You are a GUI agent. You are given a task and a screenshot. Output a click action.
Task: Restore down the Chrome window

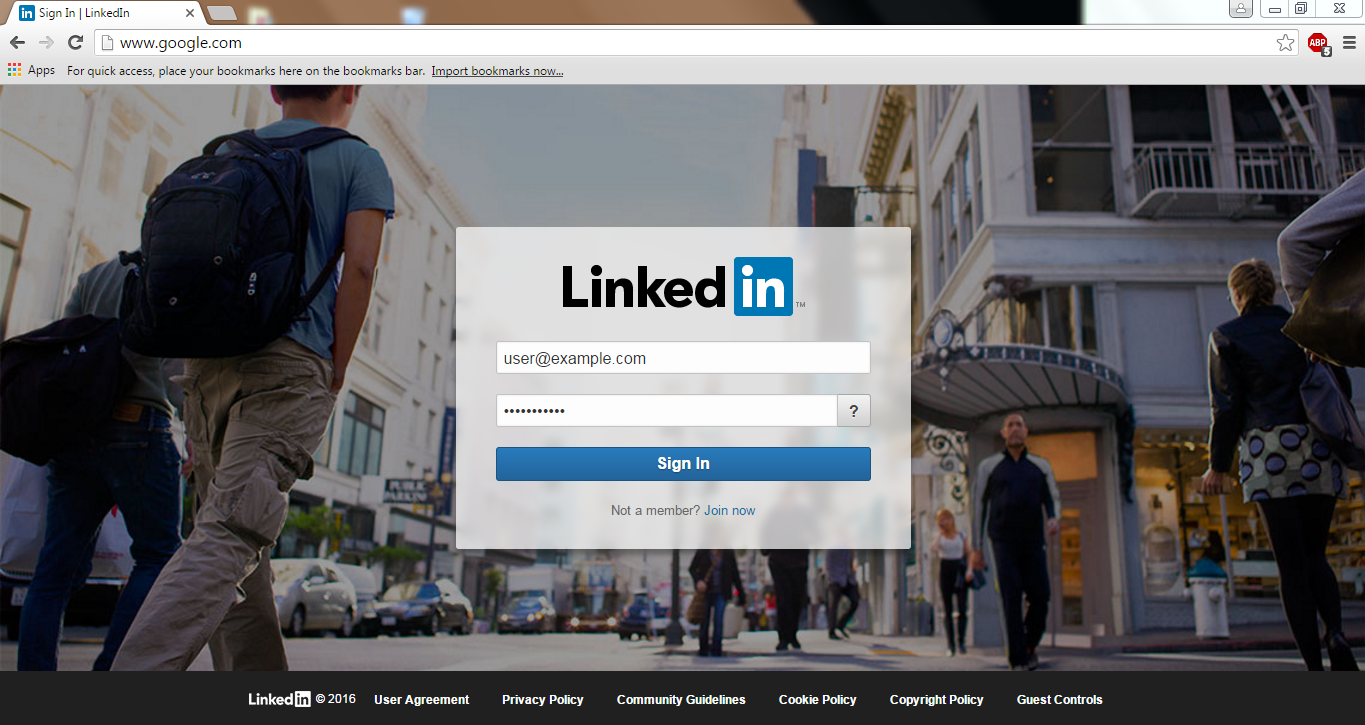pyautogui.click(x=1301, y=8)
